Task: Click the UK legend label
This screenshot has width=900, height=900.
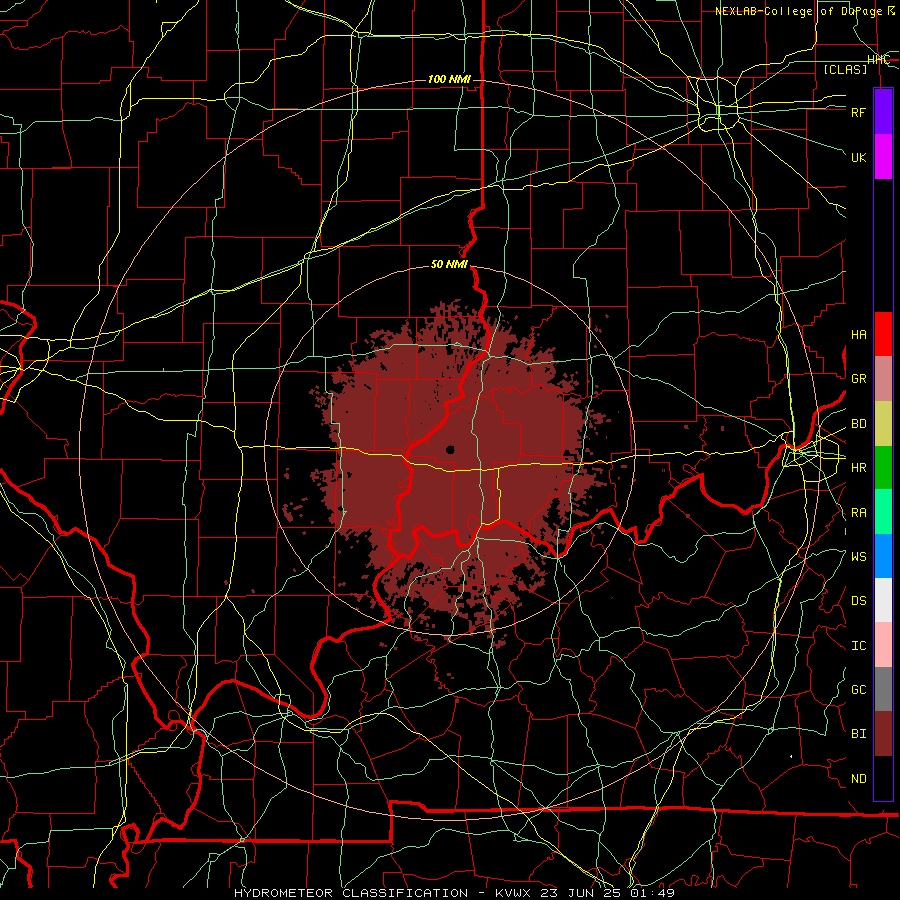Action: (x=859, y=157)
